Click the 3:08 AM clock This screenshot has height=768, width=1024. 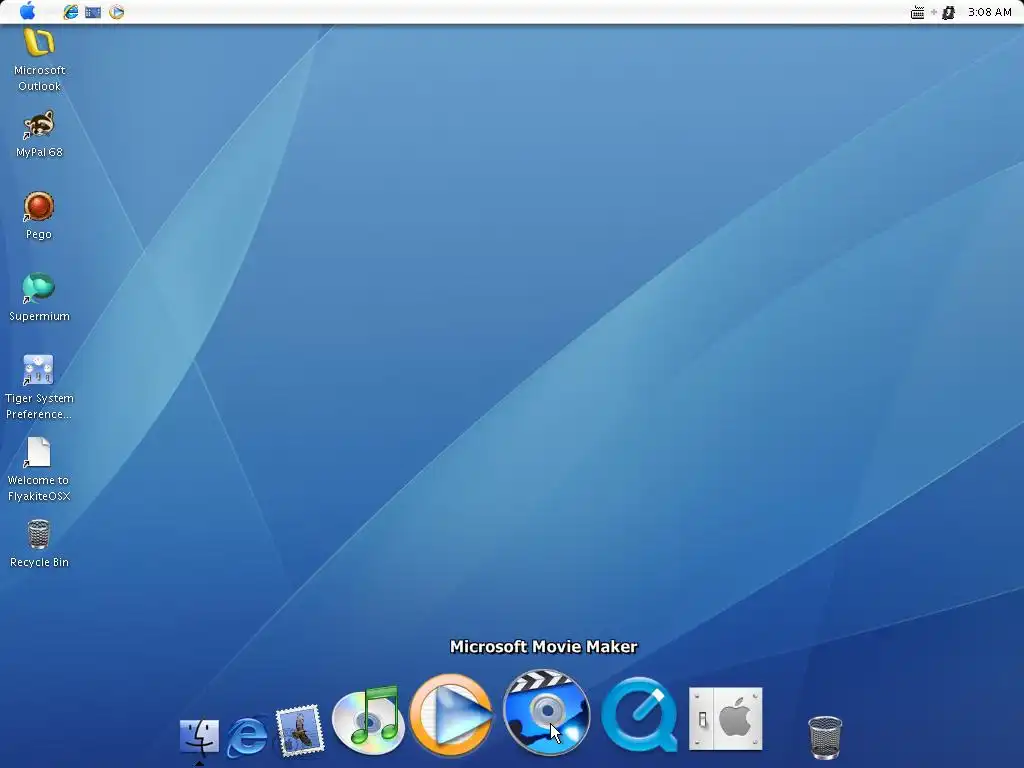[x=989, y=12]
